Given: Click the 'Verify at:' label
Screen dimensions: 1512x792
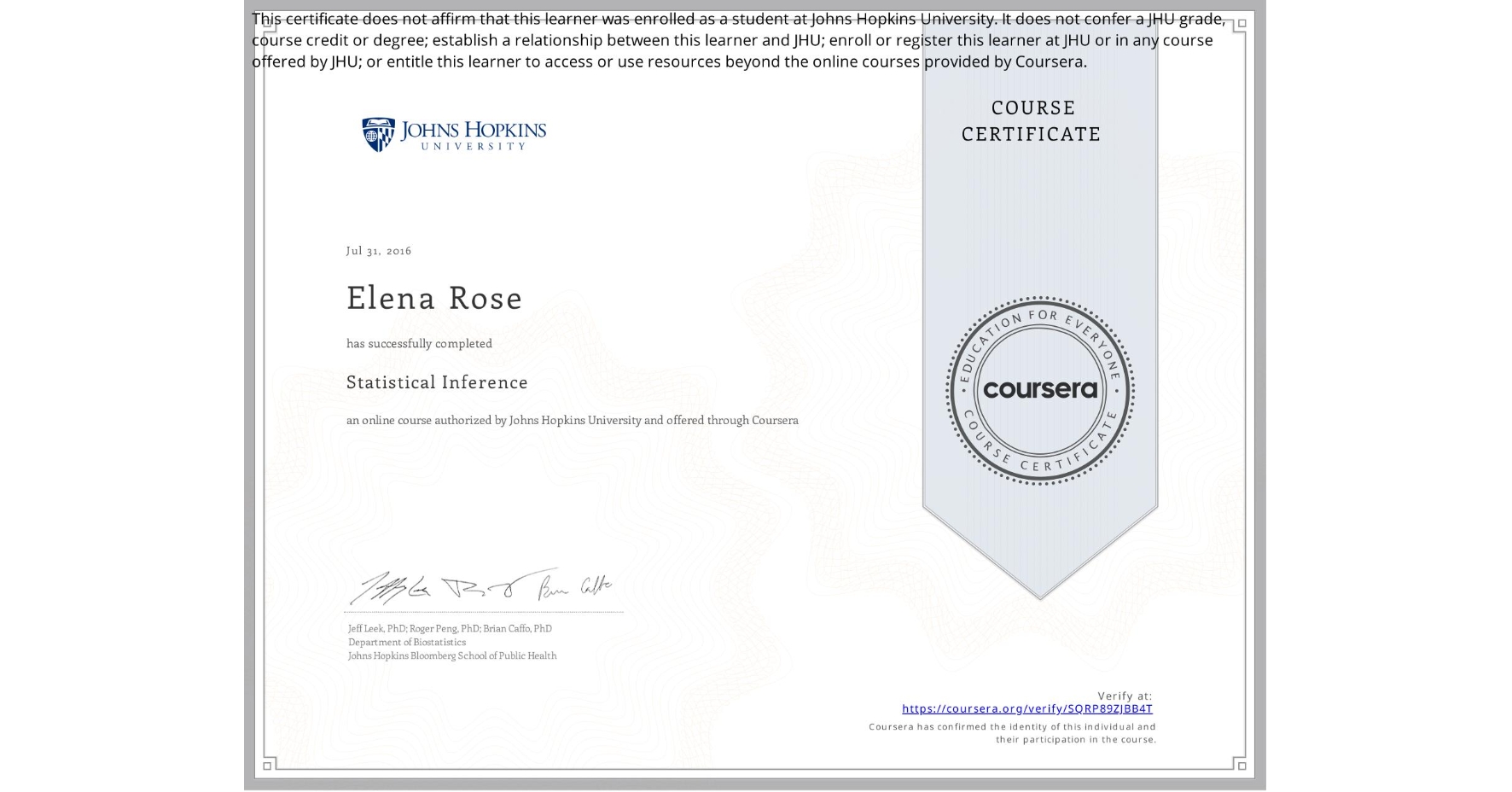Looking at the screenshot, I should click(x=1125, y=696).
